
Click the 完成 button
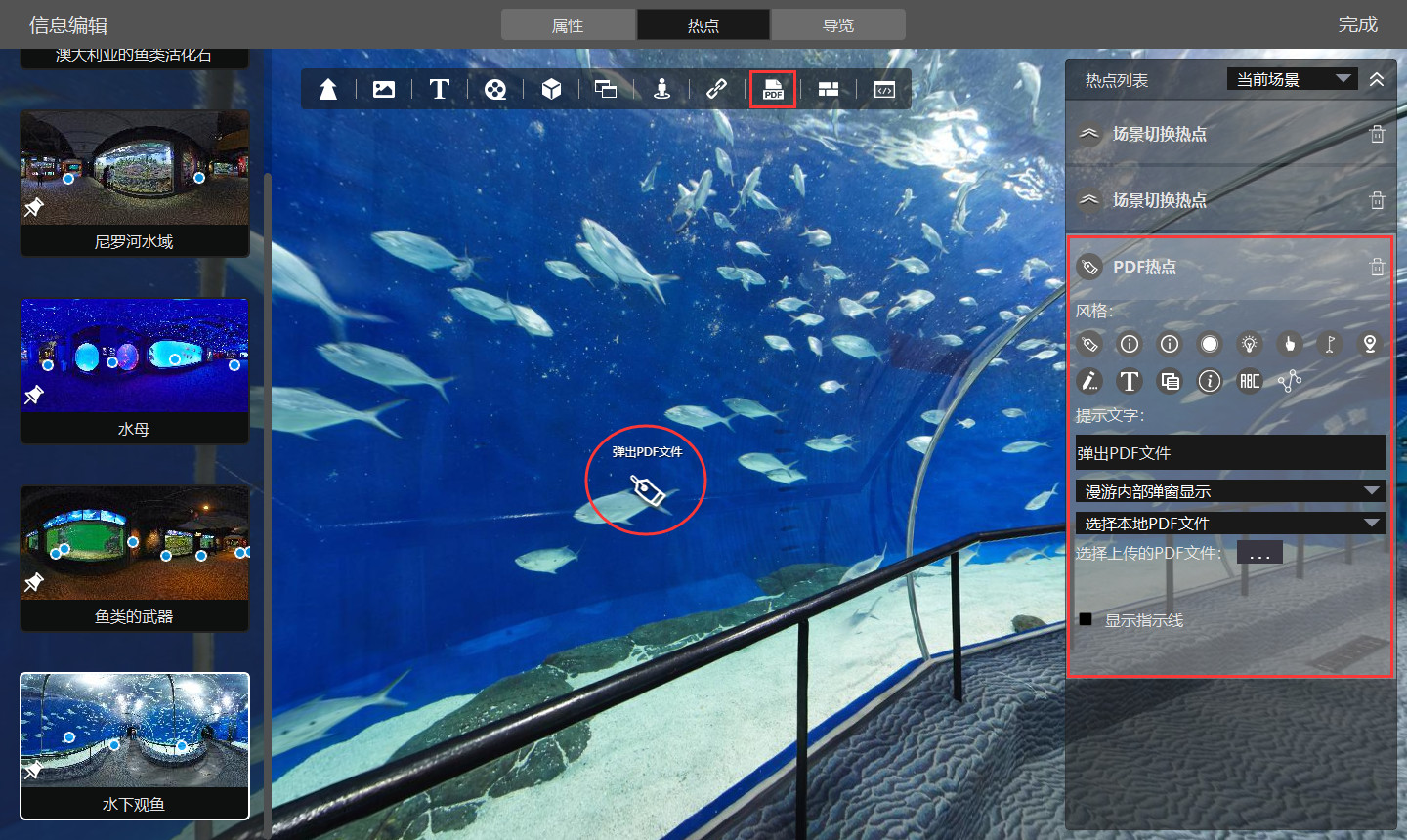(1357, 24)
